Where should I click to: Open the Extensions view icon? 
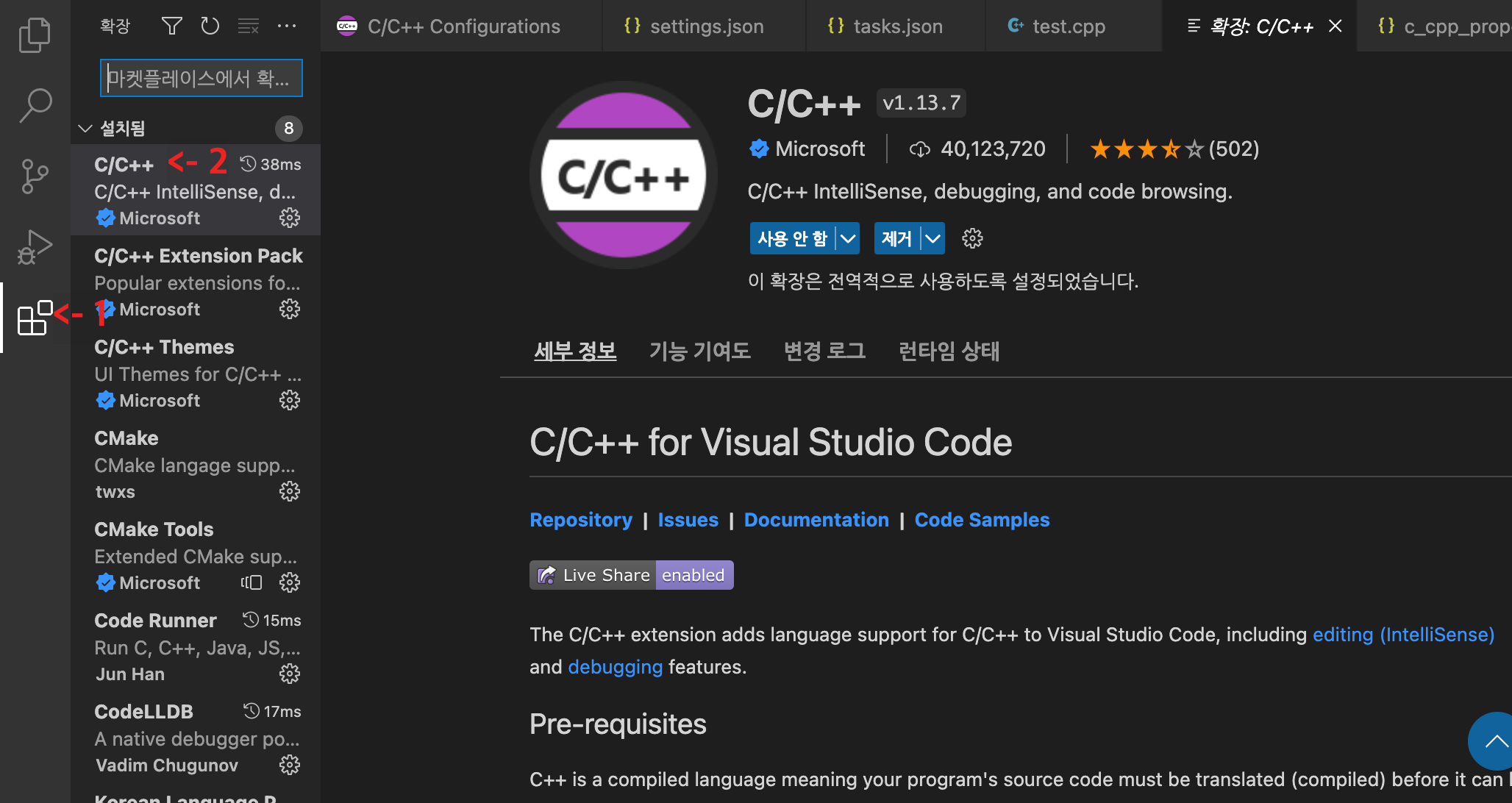pyautogui.click(x=35, y=318)
